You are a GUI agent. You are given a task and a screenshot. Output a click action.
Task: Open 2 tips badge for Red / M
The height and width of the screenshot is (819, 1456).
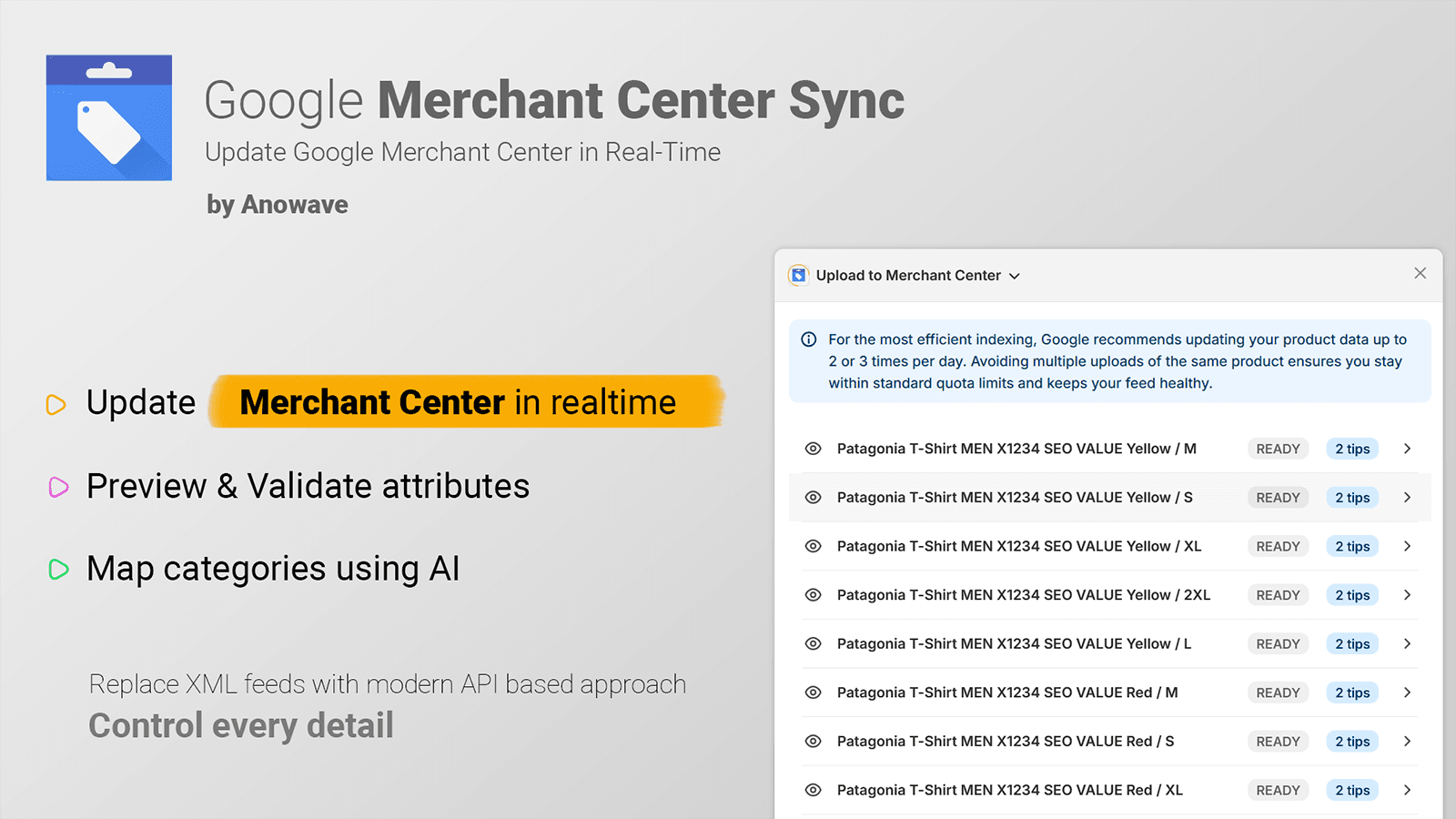point(1352,693)
